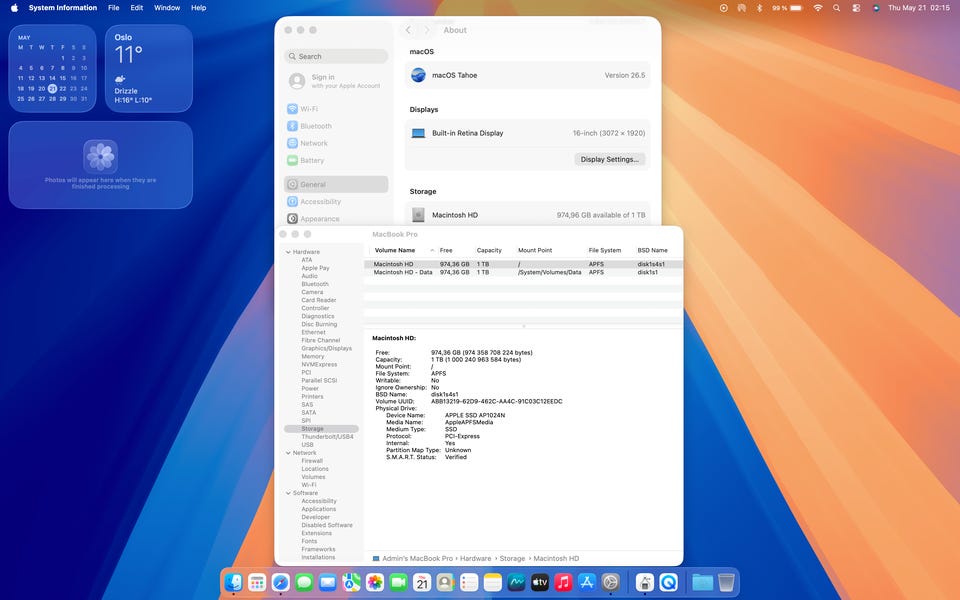Click Display Settings button

coord(609,159)
